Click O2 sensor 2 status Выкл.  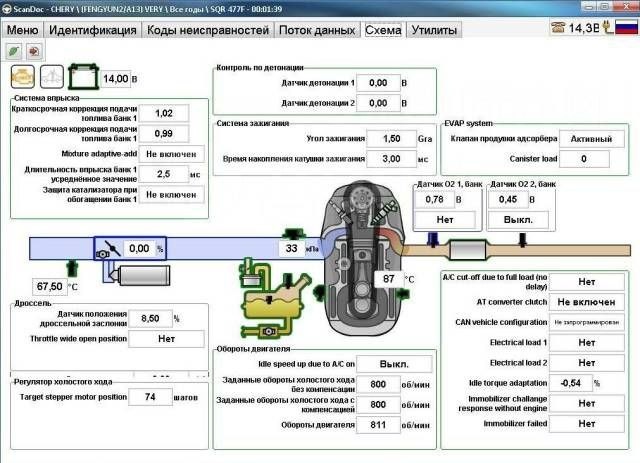point(518,220)
